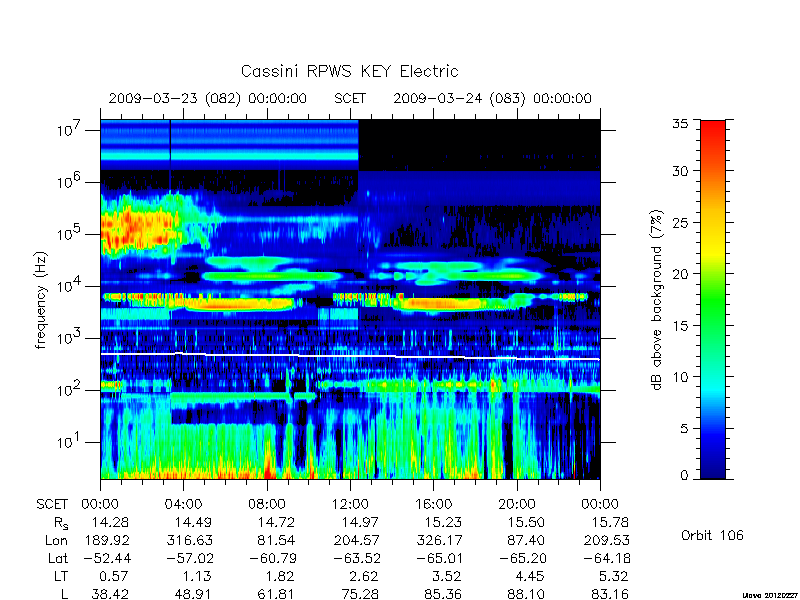Click the 'Lon' row label
Screen dimensions: 800x600
coord(56,540)
